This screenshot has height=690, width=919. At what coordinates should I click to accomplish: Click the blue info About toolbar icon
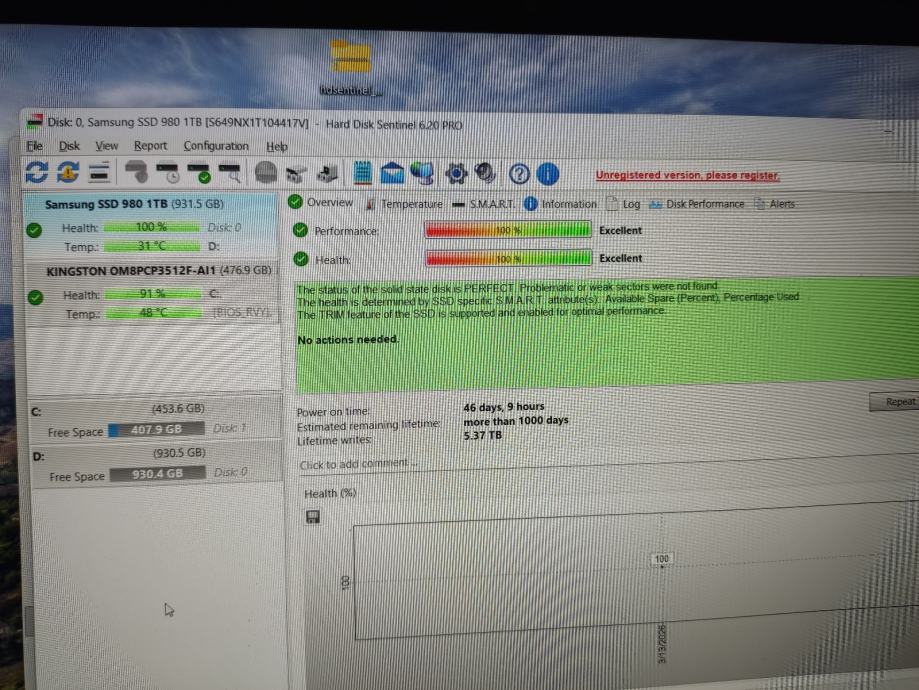point(548,174)
